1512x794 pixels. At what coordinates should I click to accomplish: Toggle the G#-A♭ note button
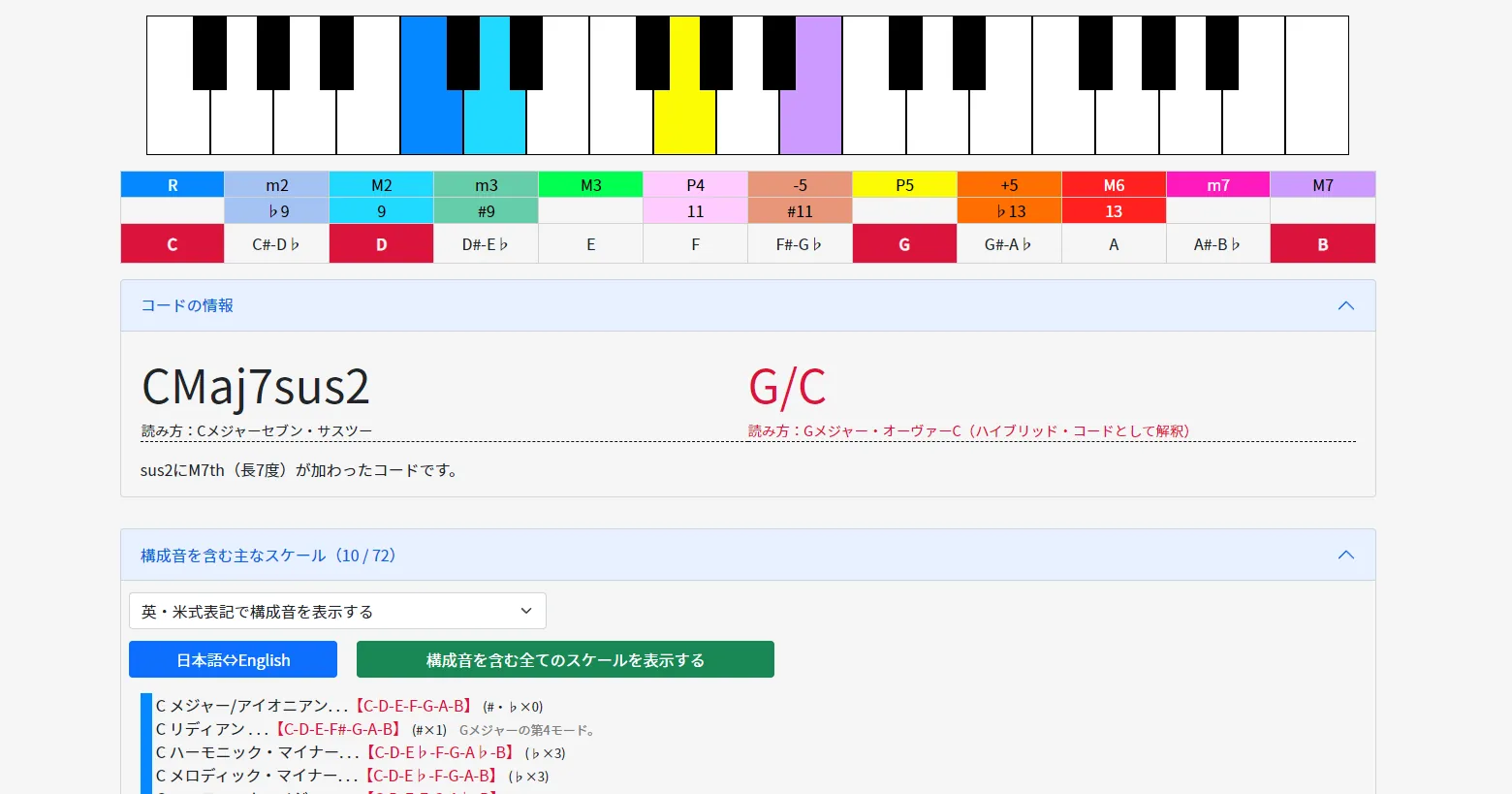pos(1009,244)
